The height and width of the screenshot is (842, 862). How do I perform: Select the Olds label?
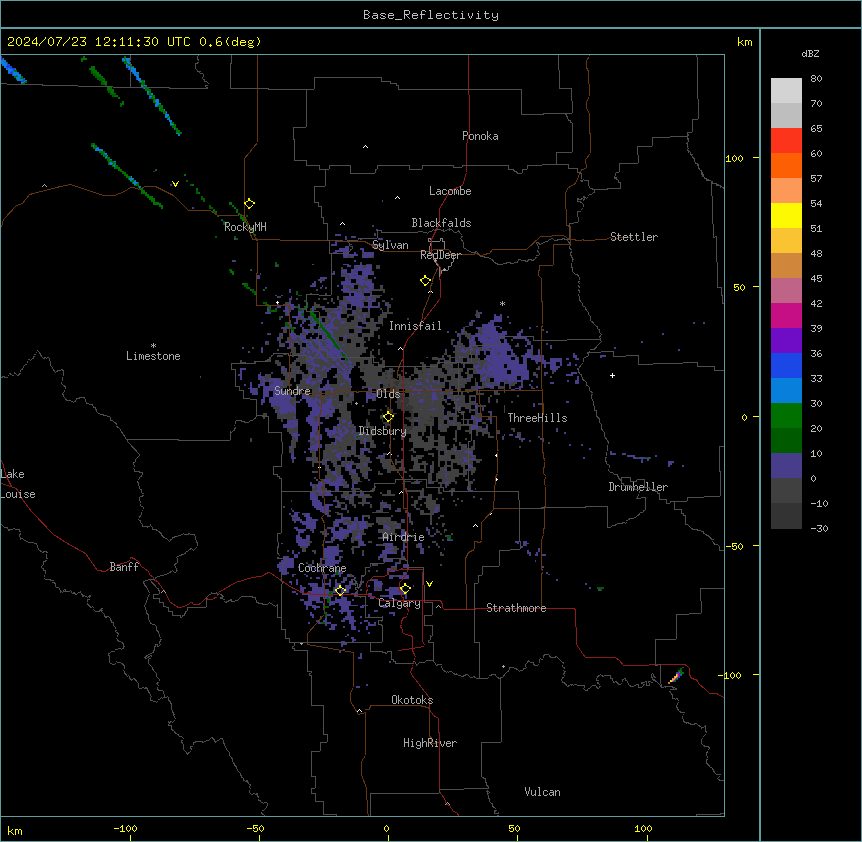pyautogui.click(x=388, y=394)
